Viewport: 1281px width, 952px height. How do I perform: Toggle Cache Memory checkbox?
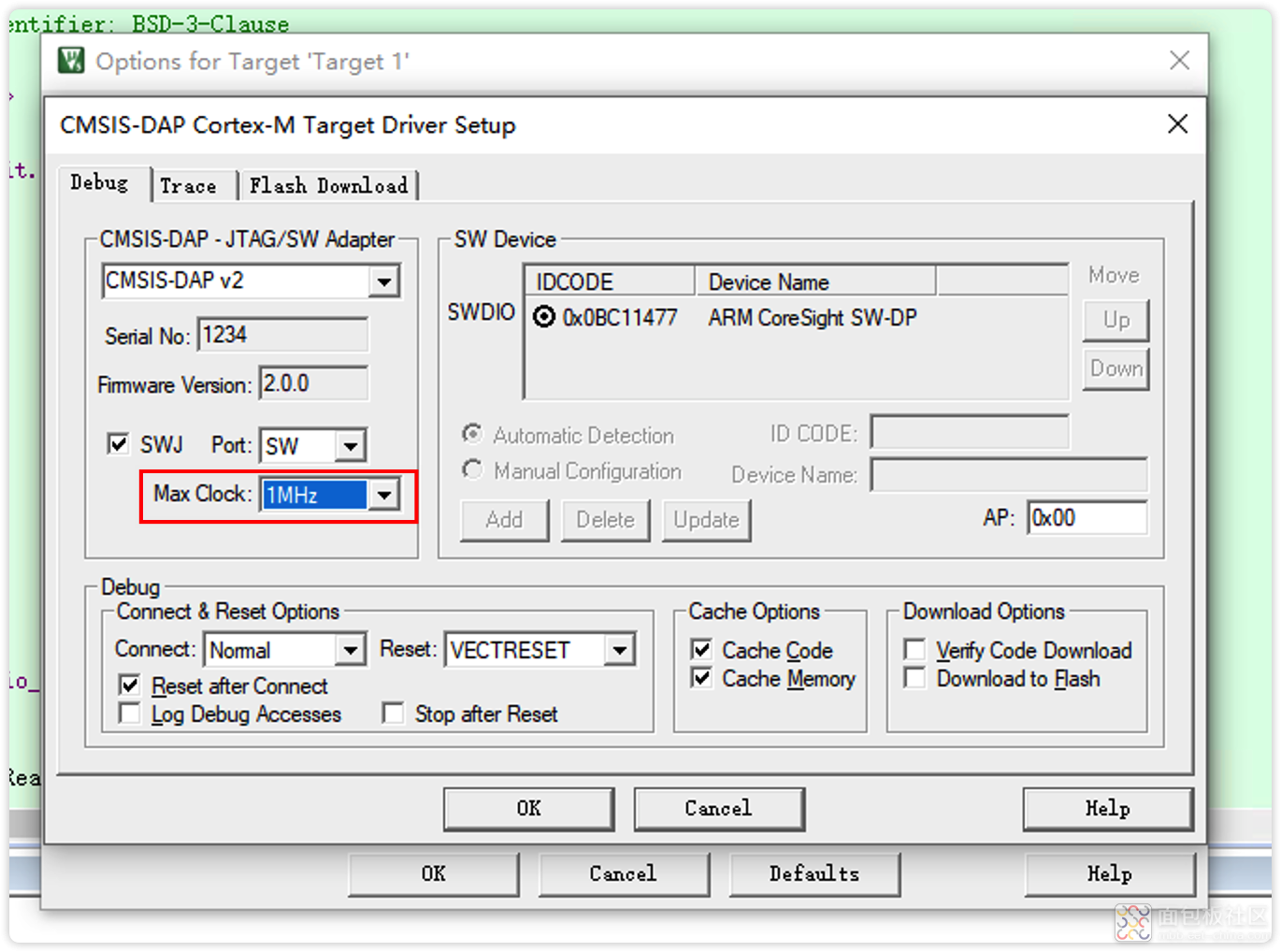pos(701,678)
